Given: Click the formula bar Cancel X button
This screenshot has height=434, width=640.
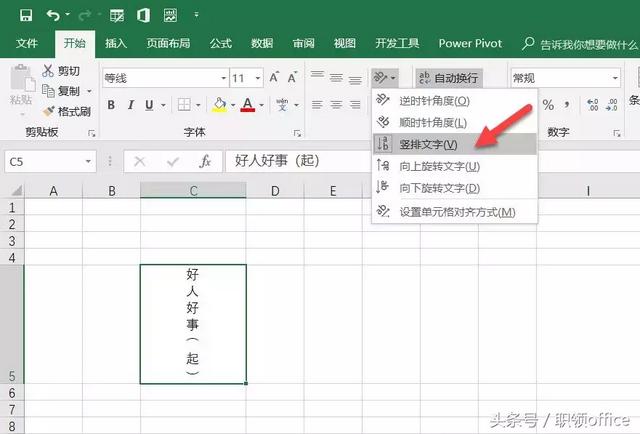Looking at the screenshot, I should coord(140,162).
